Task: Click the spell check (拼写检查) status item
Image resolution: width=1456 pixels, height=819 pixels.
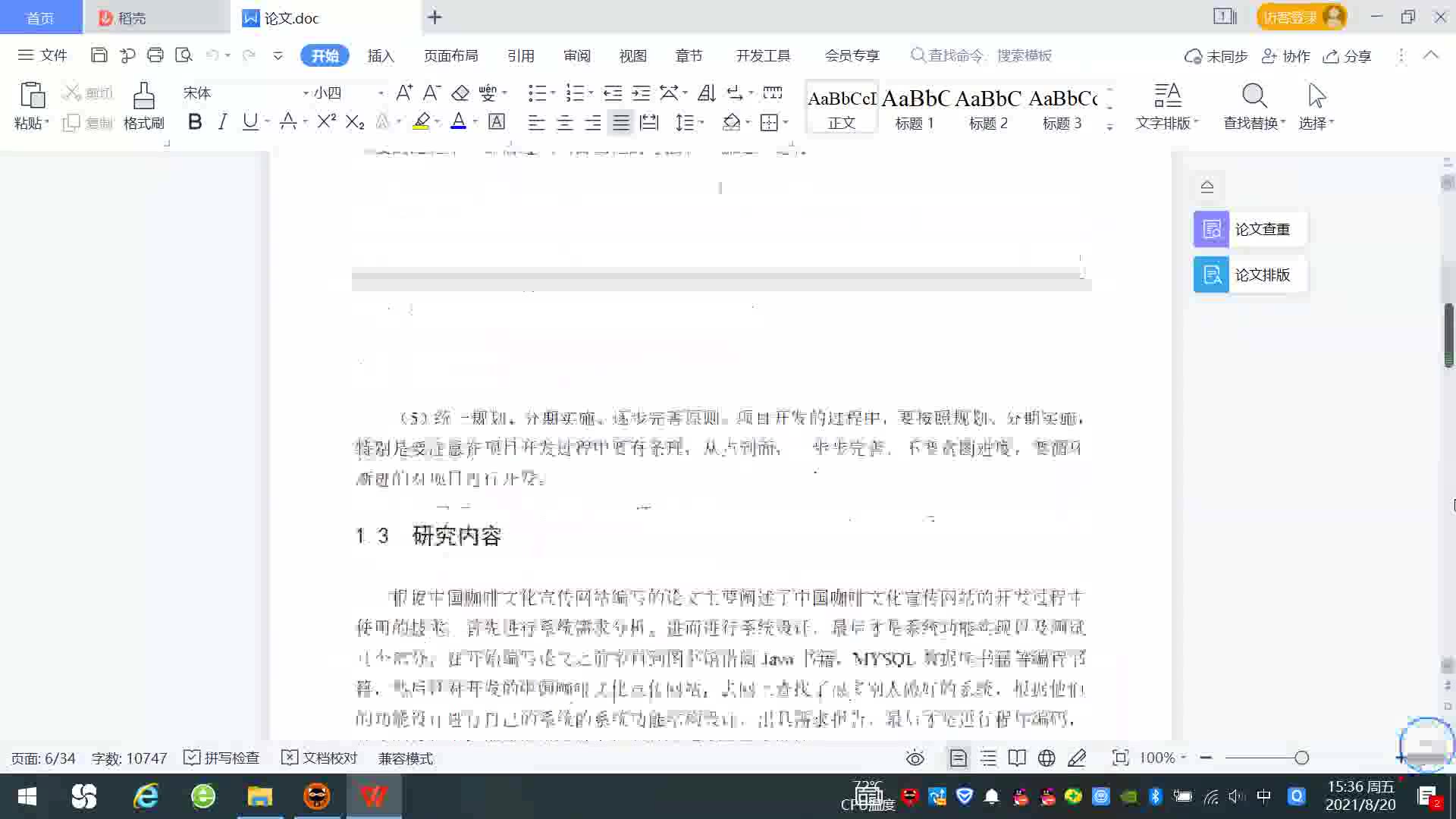Action: click(x=222, y=758)
